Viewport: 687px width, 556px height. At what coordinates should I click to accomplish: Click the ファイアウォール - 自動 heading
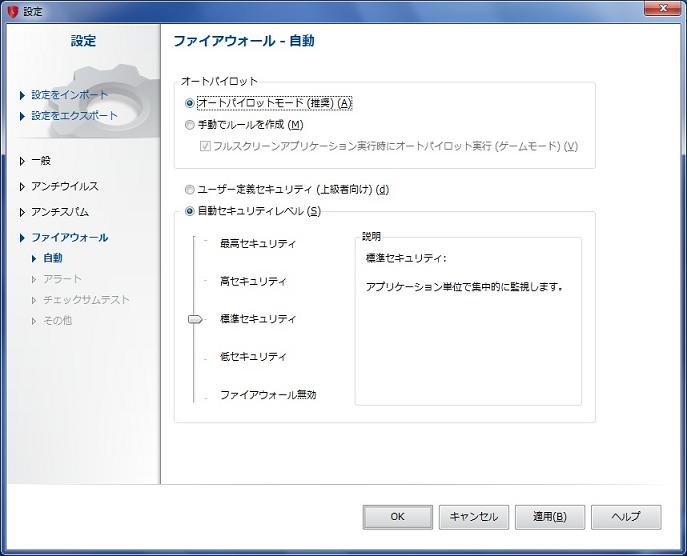[x=244, y=41]
